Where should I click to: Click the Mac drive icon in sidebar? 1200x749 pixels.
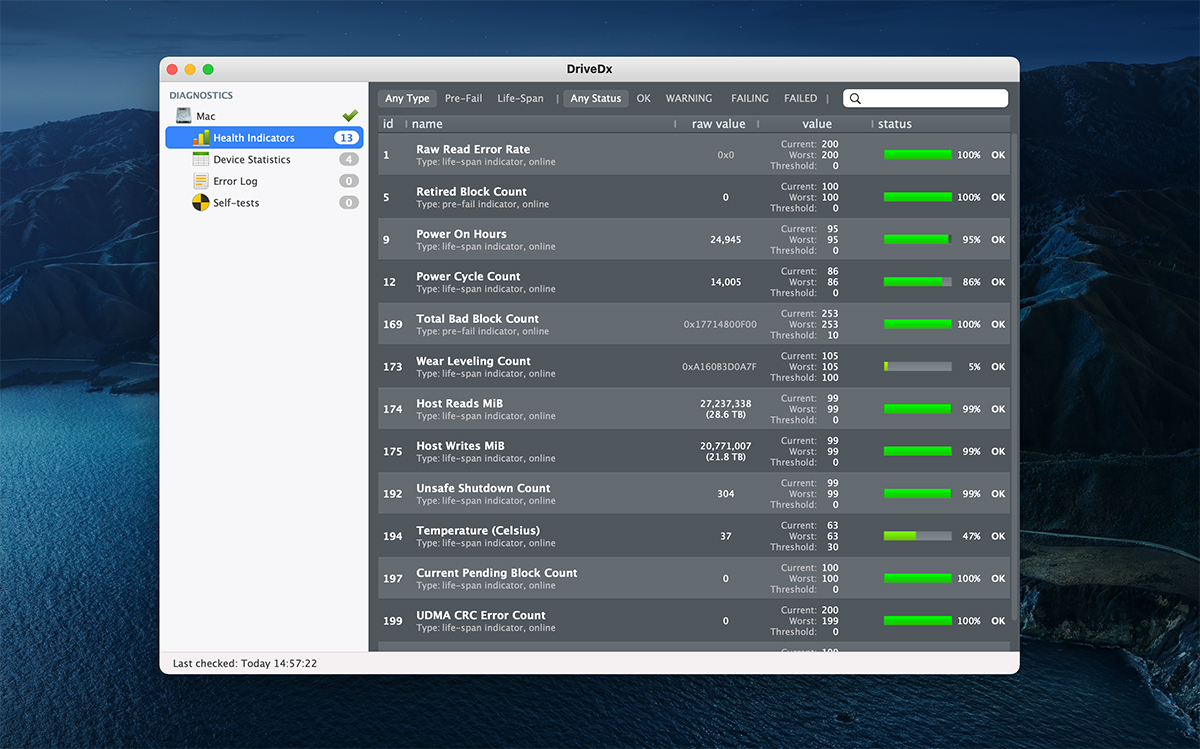[184, 116]
